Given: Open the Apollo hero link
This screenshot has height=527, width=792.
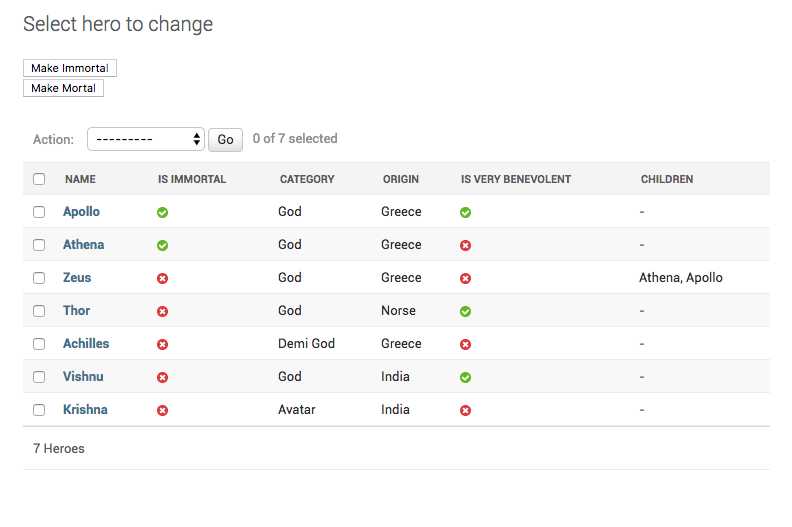Looking at the screenshot, I should pos(81,212).
